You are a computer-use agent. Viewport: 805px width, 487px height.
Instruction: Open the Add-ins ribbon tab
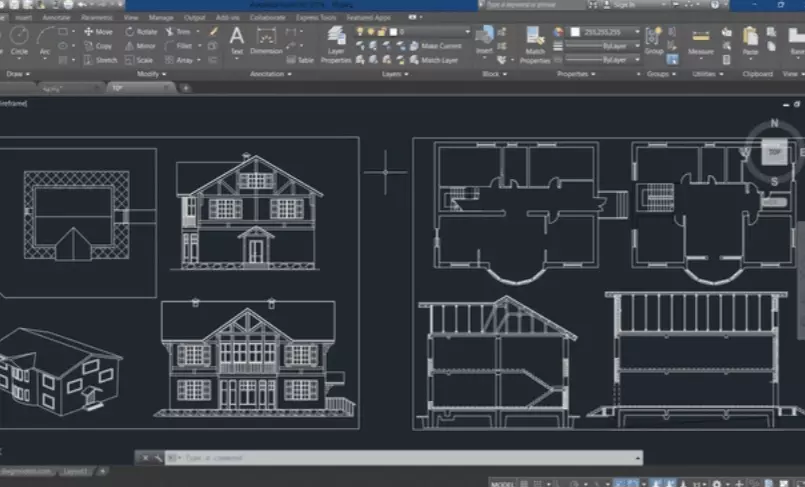point(227,17)
